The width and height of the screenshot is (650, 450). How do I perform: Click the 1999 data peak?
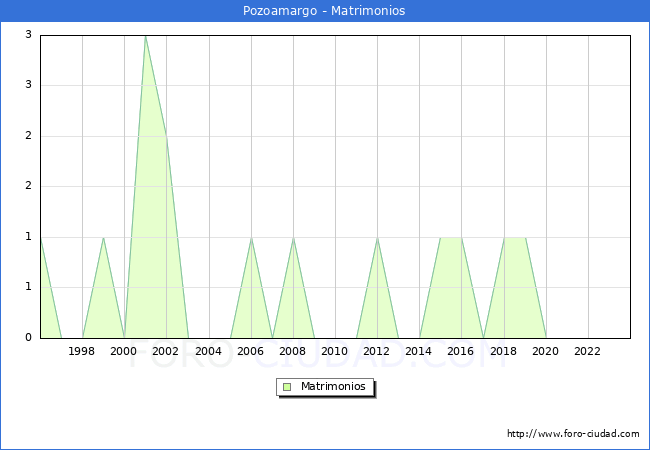(x=103, y=238)
